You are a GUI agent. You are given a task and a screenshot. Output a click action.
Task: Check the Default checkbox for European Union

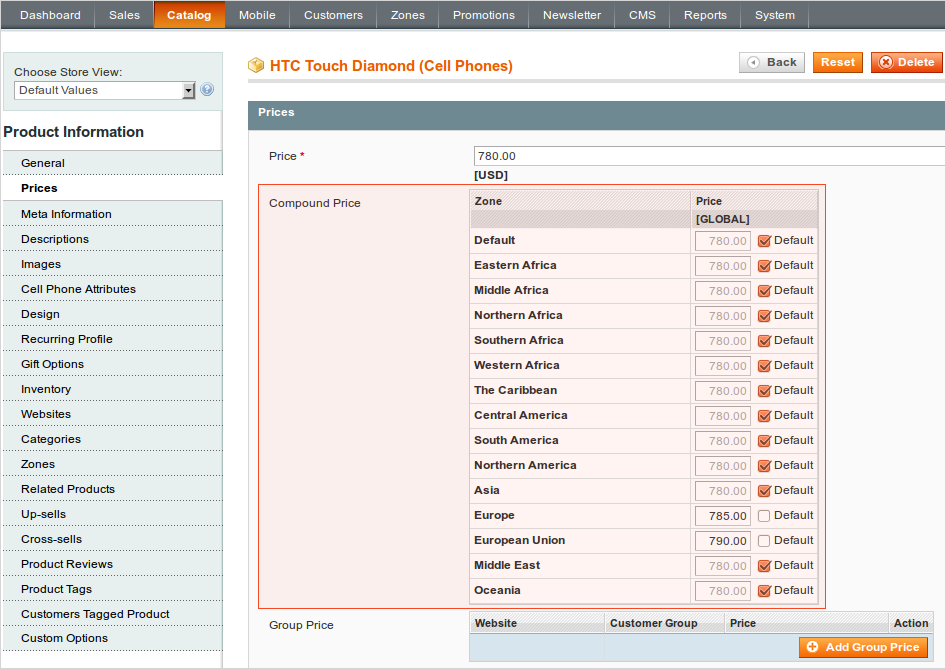tap(764, 541)
